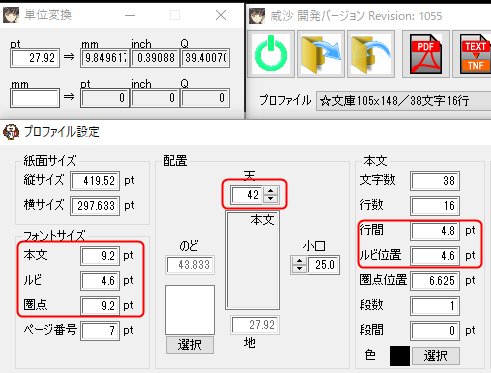Click the 小口 value field 25.0

click(x=322, y=265)
